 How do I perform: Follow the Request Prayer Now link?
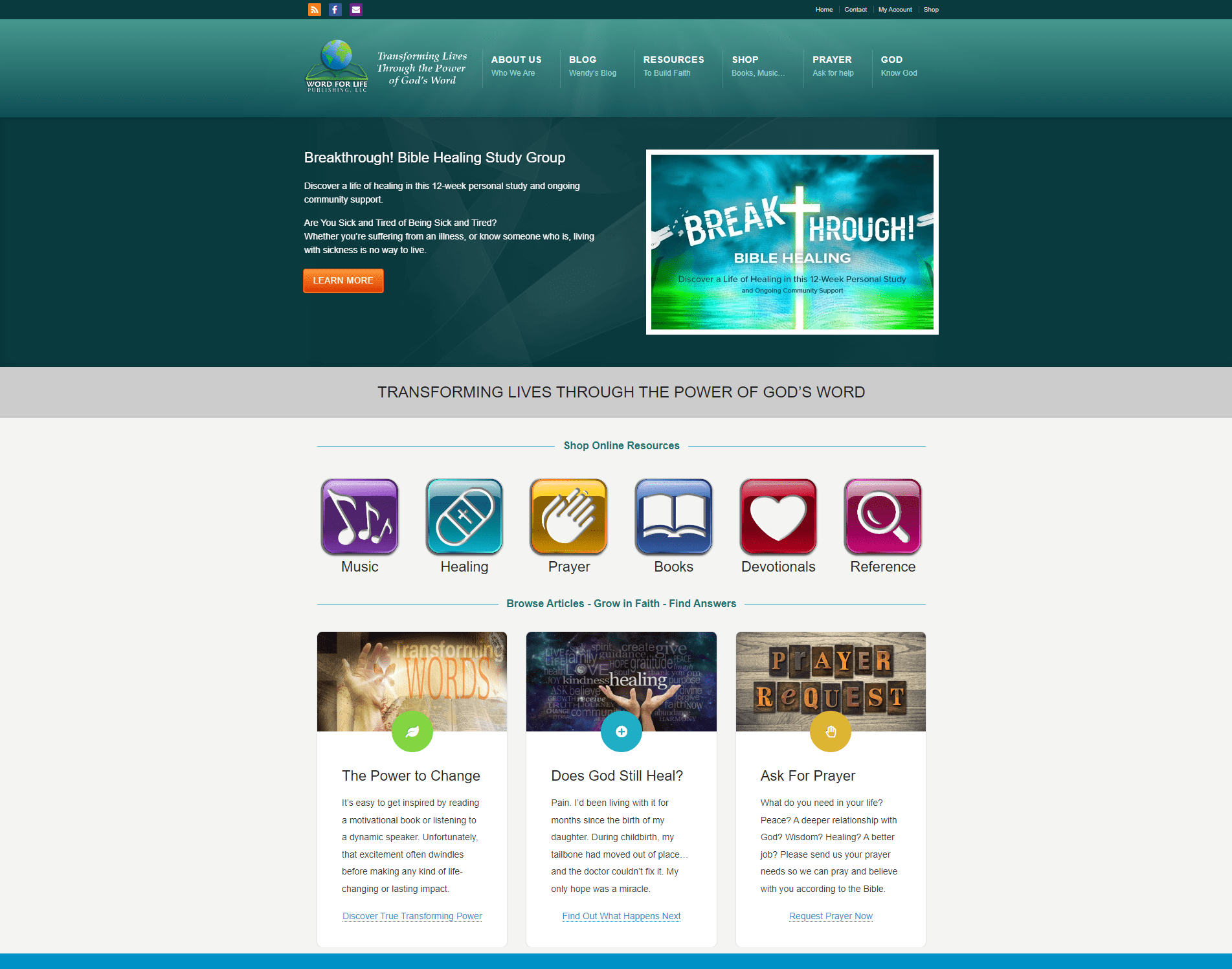(831, 916)
